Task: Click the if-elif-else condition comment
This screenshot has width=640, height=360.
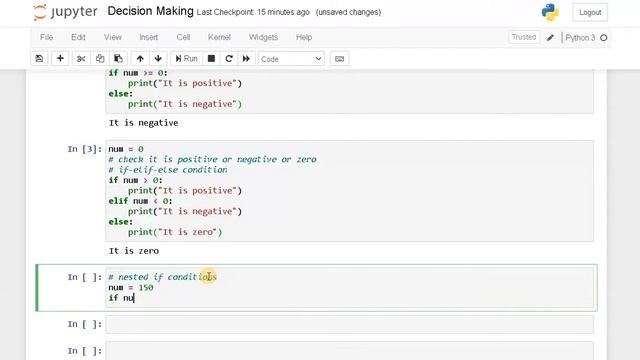Action: pyautogui.click(x=168, y=170)
